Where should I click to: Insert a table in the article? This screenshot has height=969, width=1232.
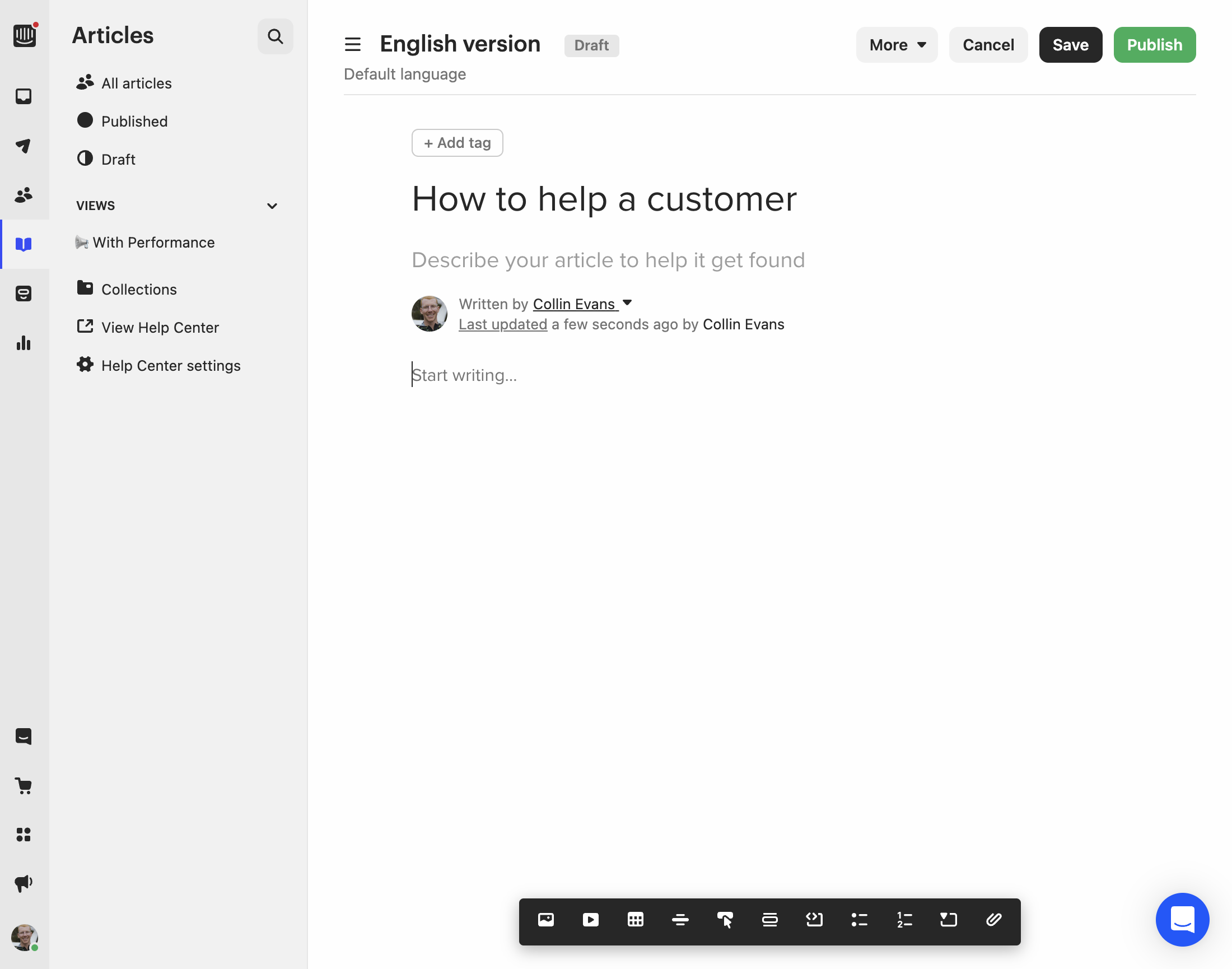[635, 920]
